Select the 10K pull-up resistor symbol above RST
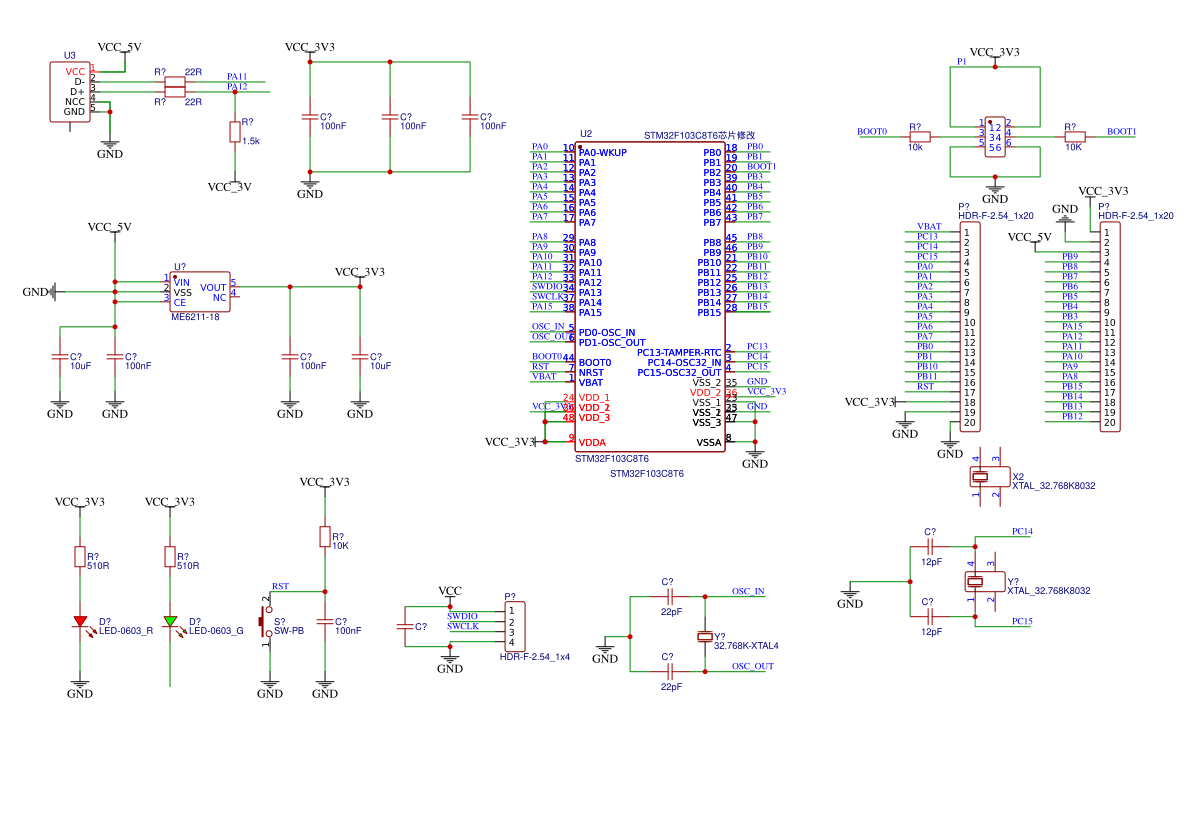 point(325,537)
